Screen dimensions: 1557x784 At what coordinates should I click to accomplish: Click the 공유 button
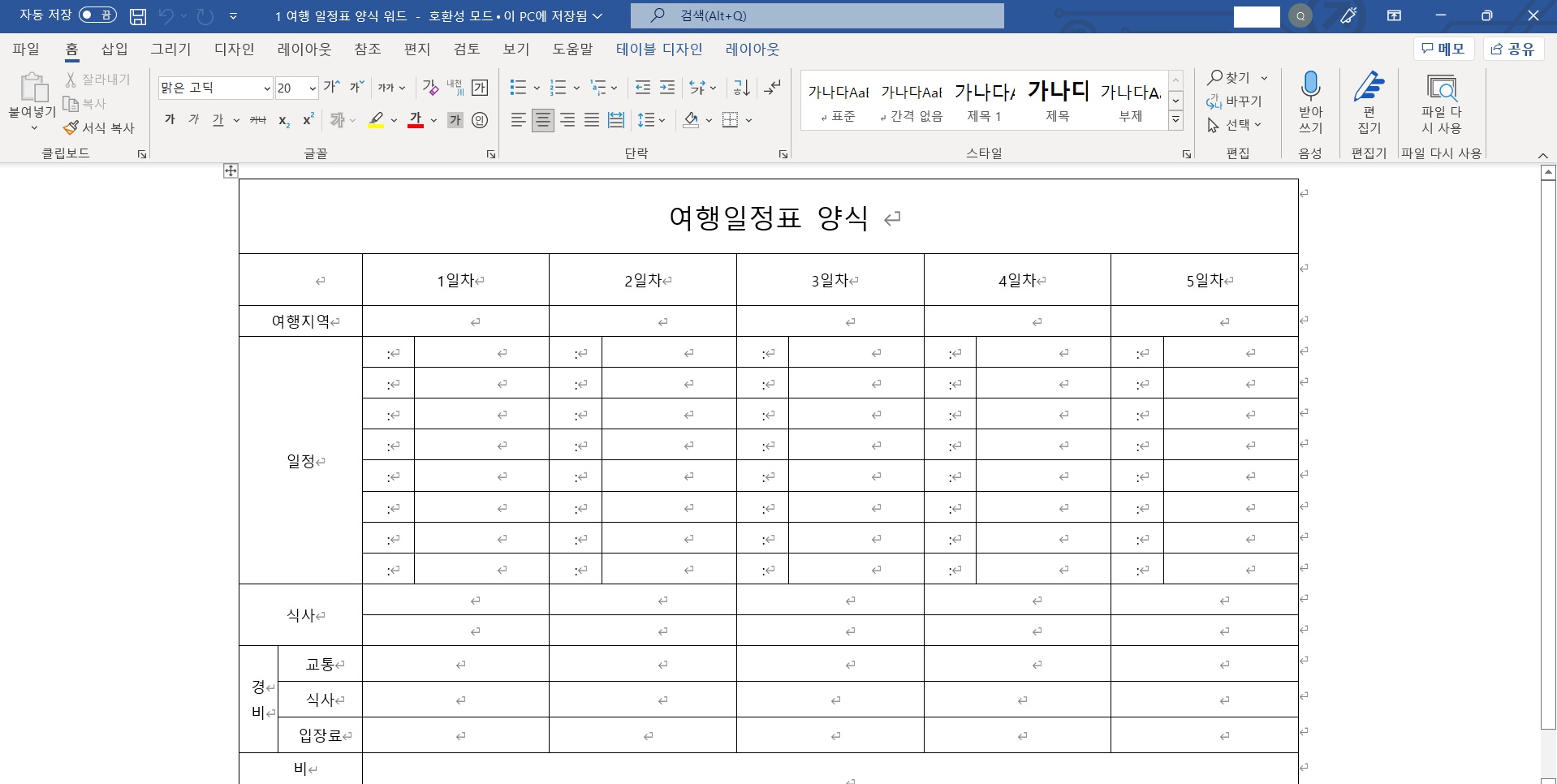click(1513, 49)
